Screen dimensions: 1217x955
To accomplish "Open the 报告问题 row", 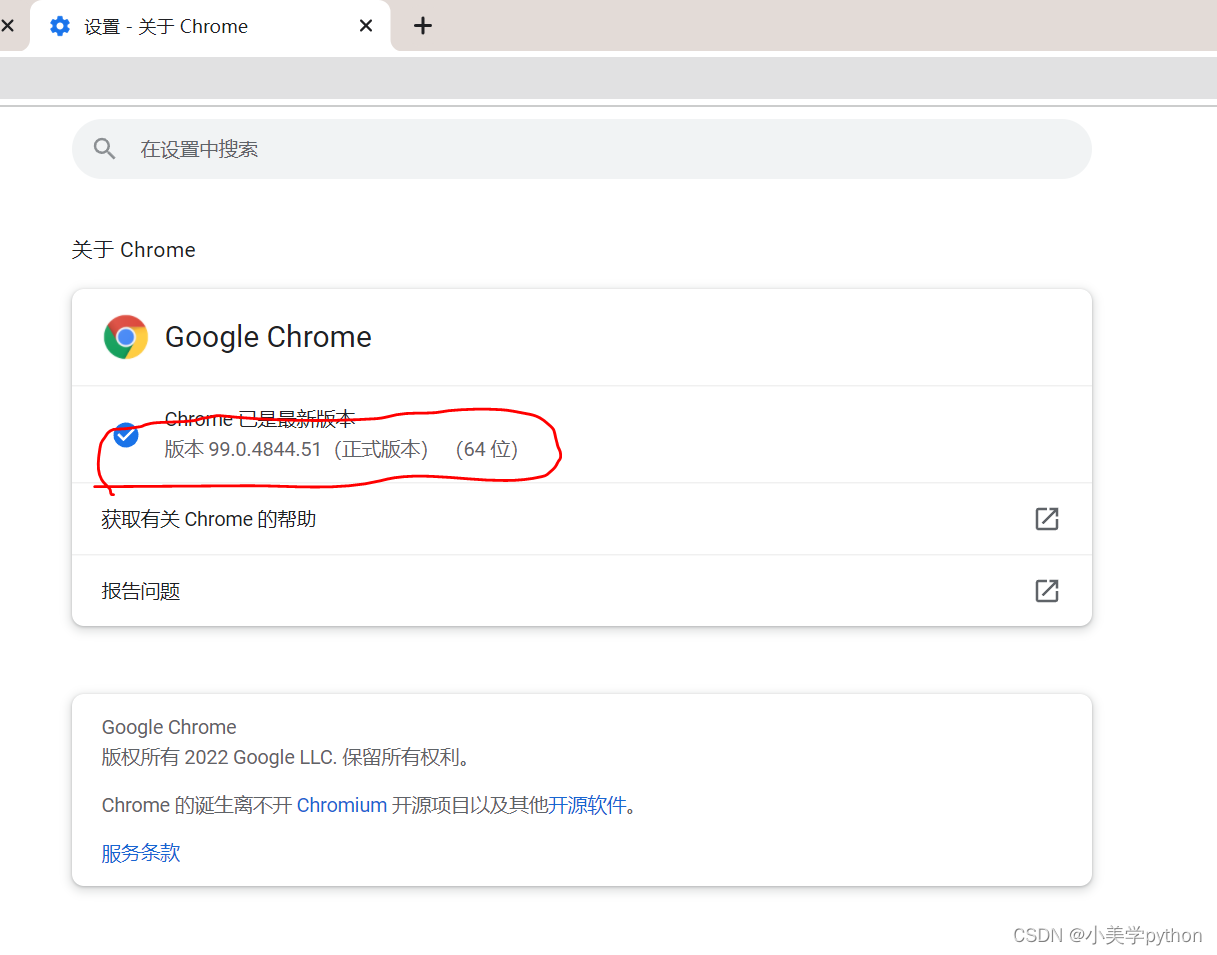I will tap(582, 591).
